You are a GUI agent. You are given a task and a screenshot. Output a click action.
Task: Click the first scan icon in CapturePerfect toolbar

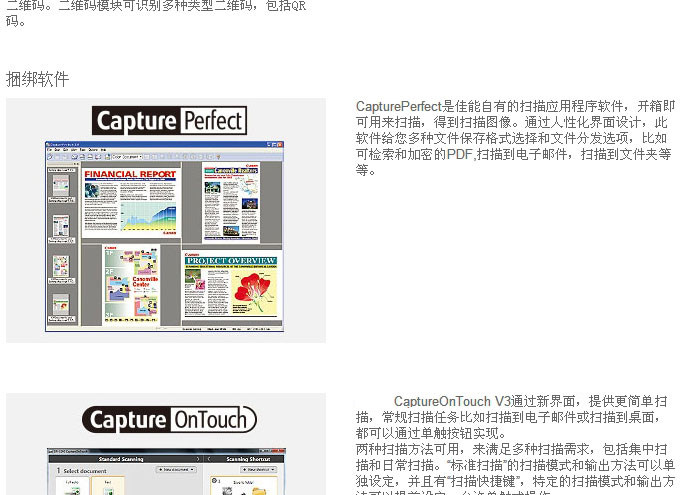pyautogui.click(x=50, y=157)
